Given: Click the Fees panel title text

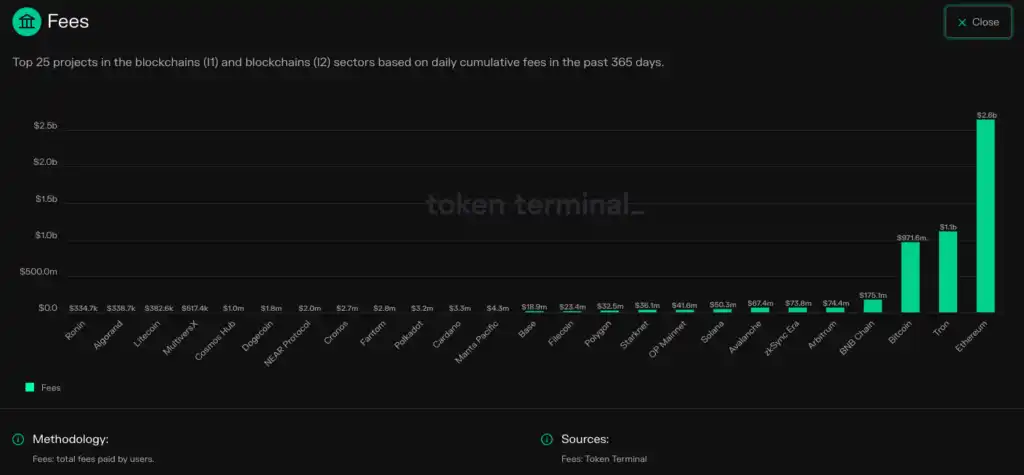Looking at the screenshot, I should [x=69, y=21].
